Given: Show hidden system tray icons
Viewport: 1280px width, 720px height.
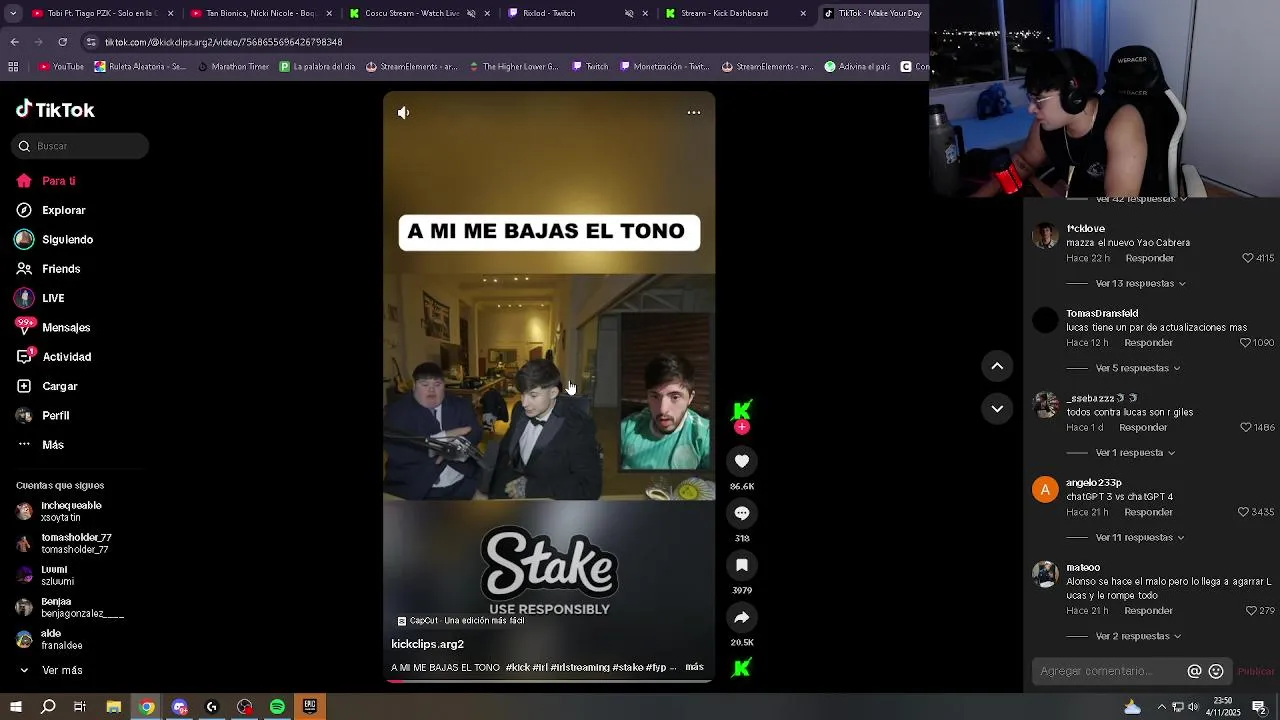Looking at the screenshot, I should pos(1161,707).
